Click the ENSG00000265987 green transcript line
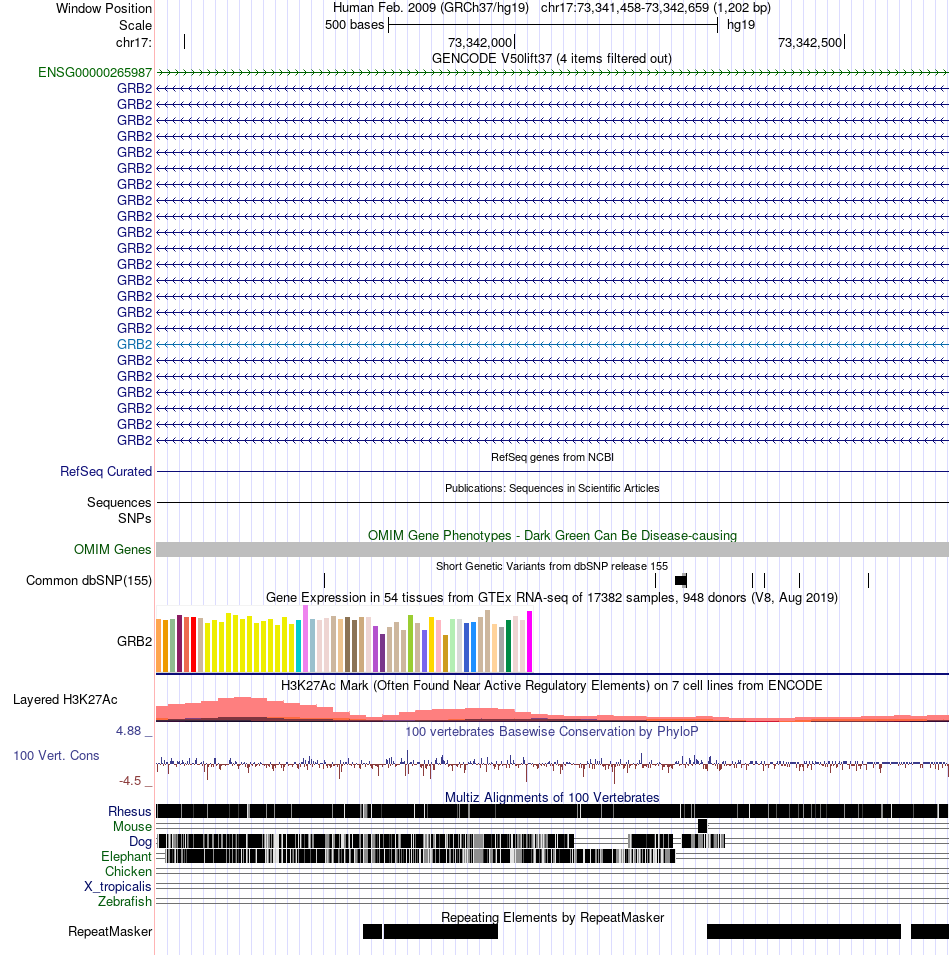The height and width of the screenshot is (955, 950). tap(552, 72)
